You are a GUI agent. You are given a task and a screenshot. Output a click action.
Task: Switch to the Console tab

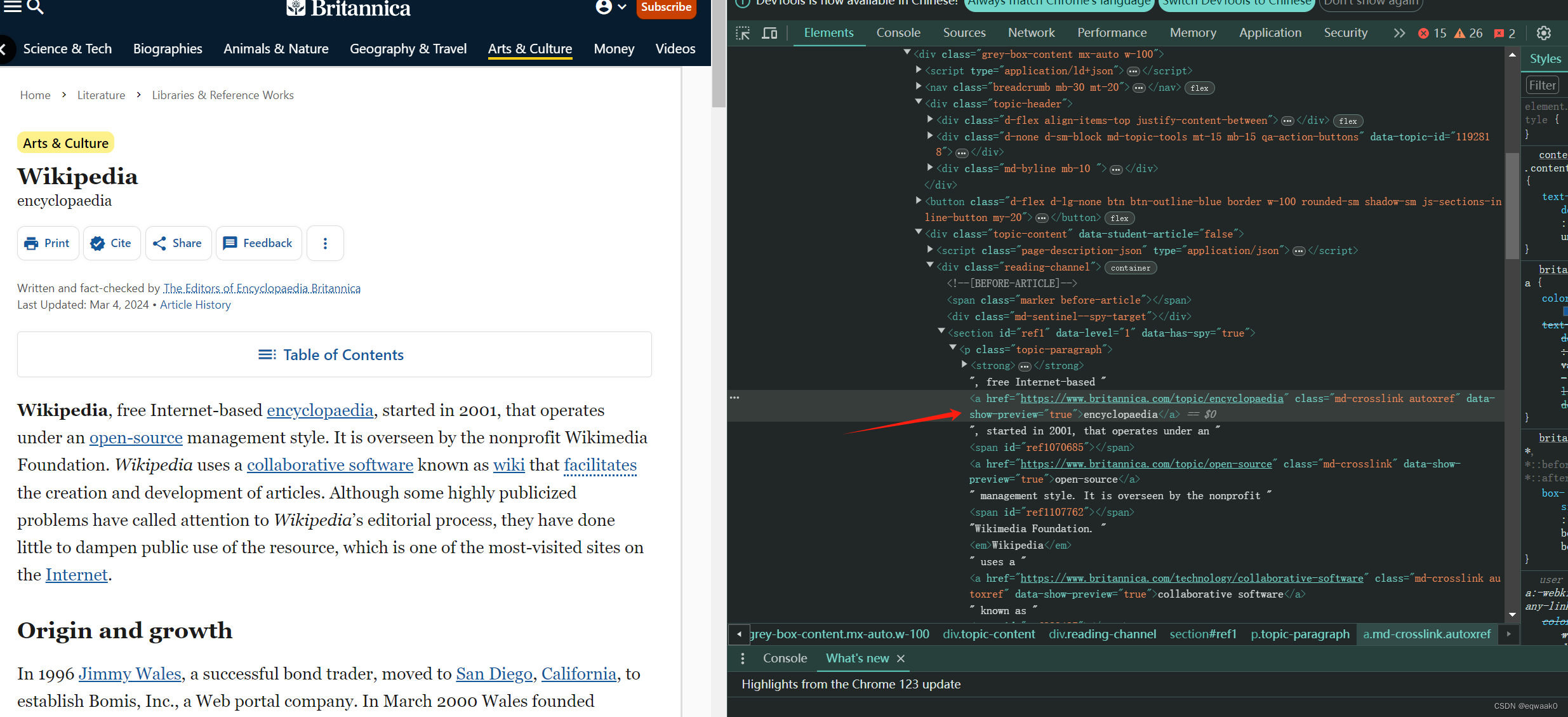tap(898, 33)
